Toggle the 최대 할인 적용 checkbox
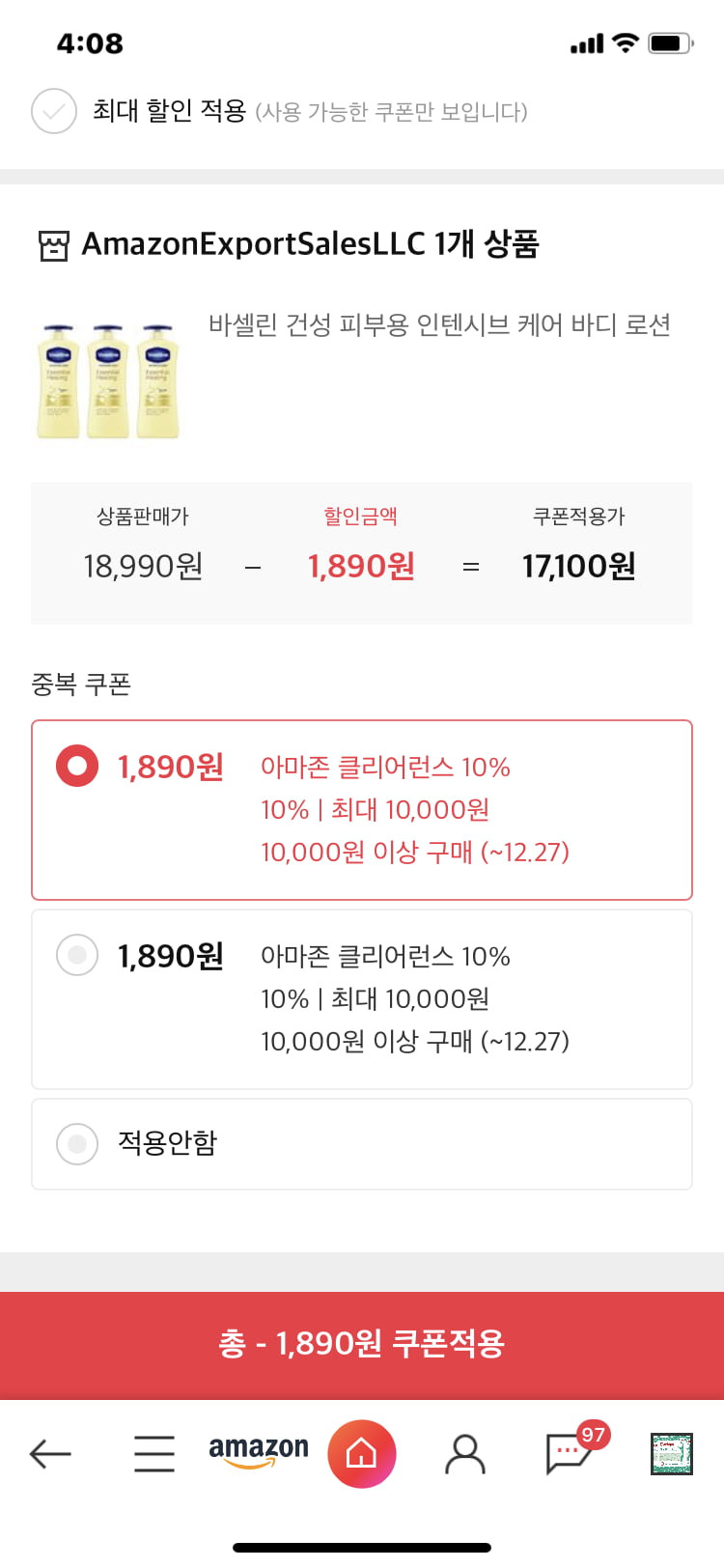This screenshot has width=724, height=1568. point(54,111)
